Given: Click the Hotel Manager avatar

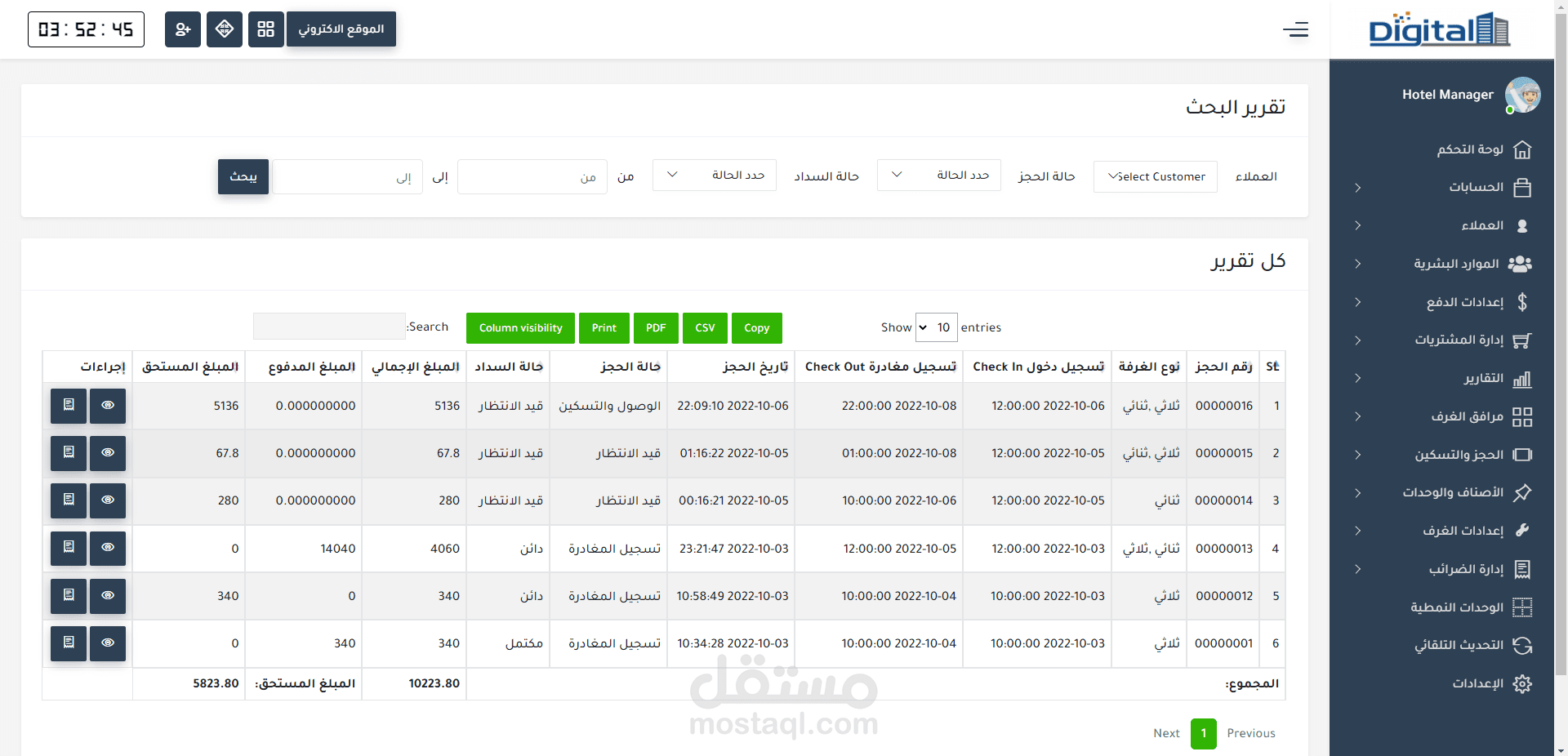Looking at the screenshot, I should pos(1522,95).
